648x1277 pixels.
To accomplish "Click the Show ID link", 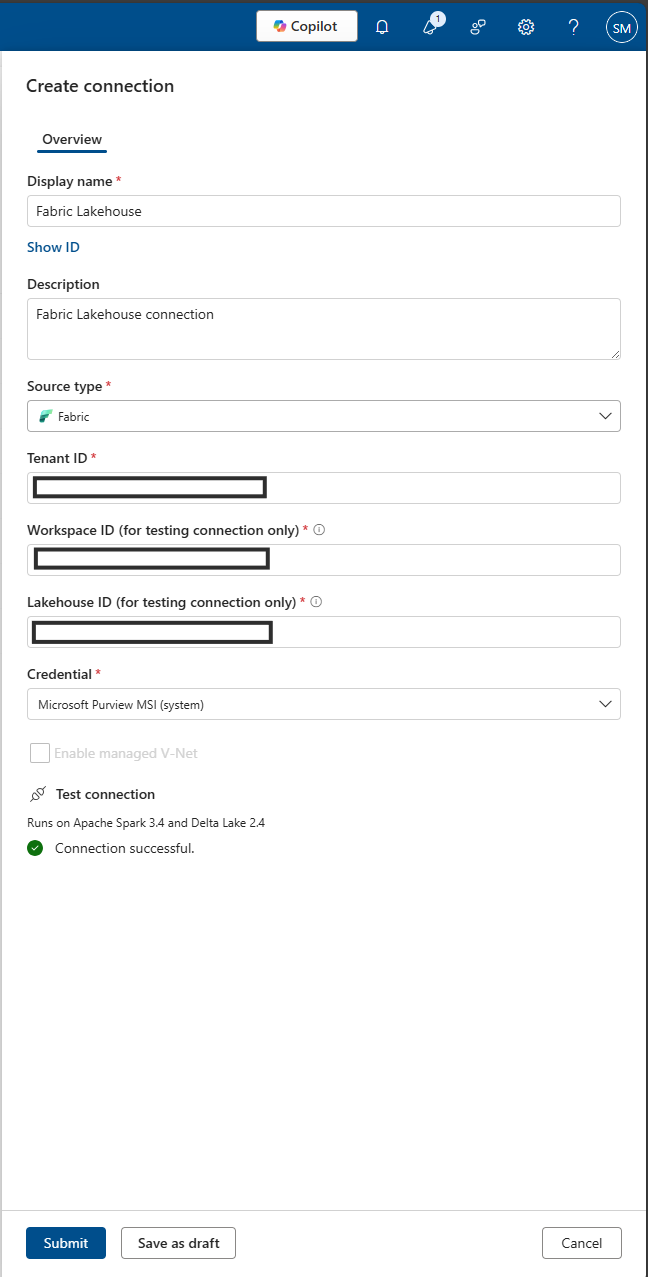I will point(53,247).
